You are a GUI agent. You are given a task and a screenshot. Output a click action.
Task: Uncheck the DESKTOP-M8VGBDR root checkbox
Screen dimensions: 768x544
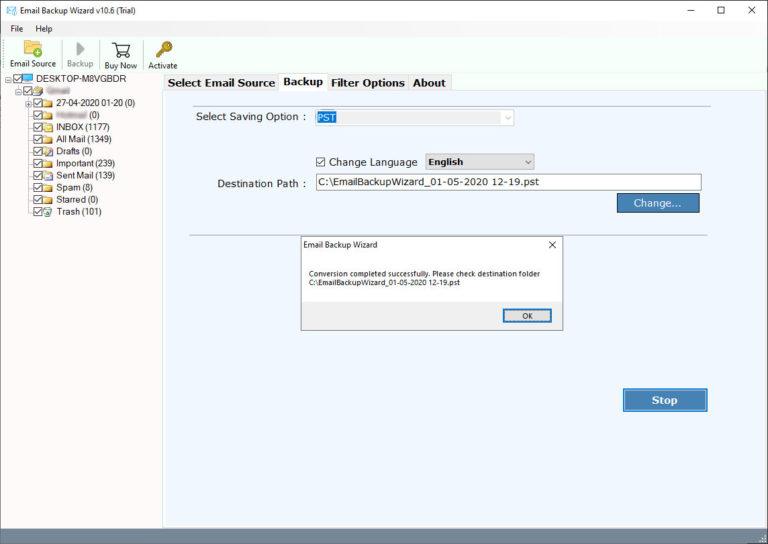tap(18, 78)
